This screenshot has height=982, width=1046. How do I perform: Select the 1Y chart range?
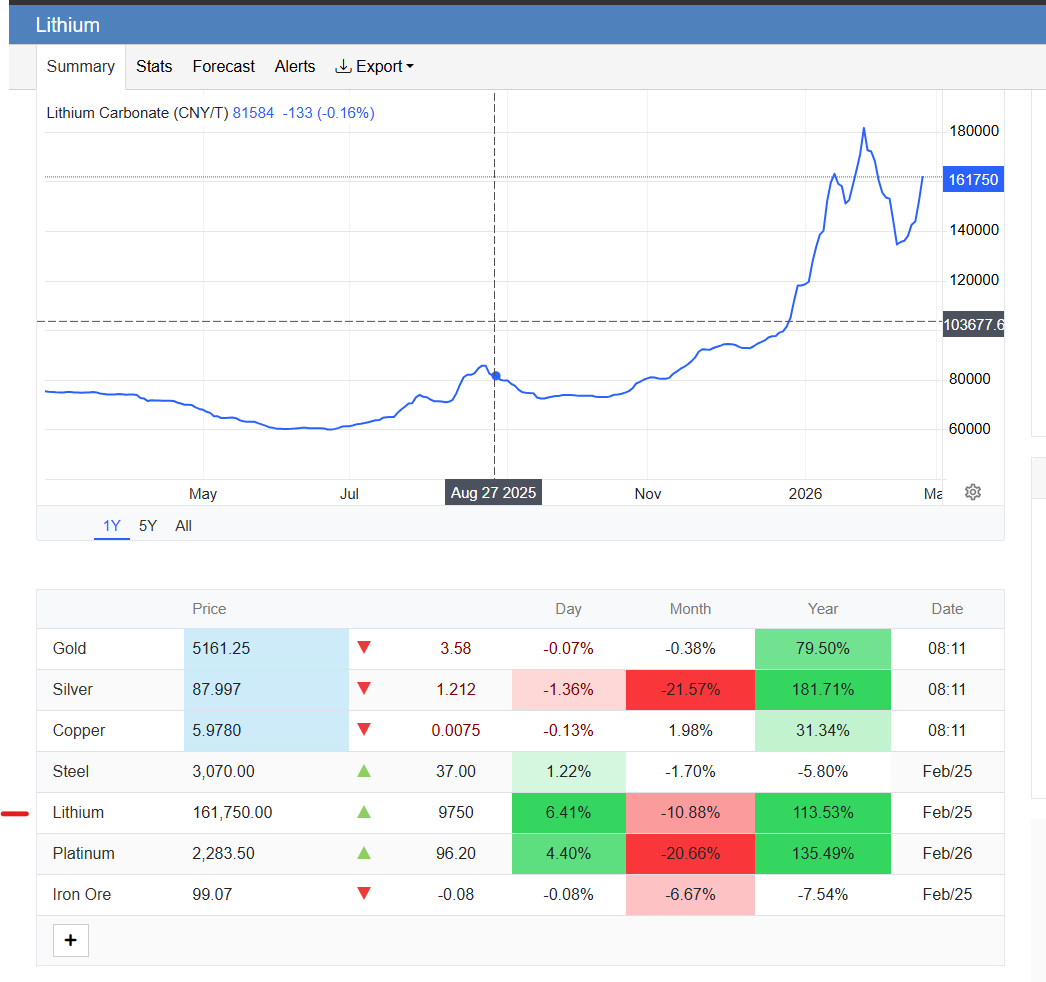tap(112, 526)
